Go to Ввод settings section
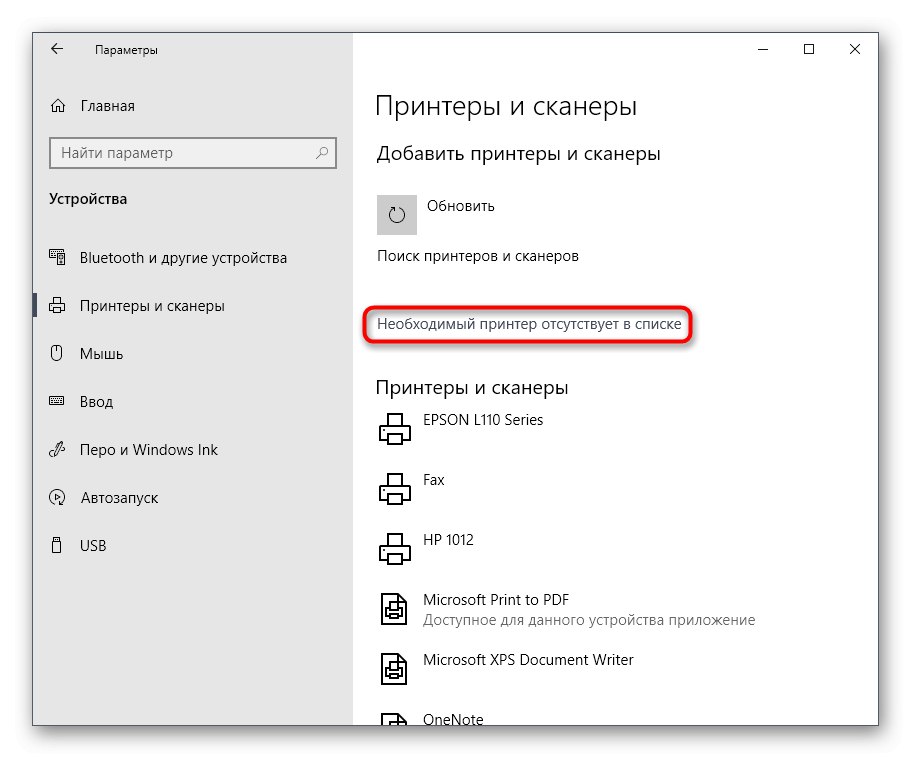Image resolution: width=911 pixels, height=758 pixels. point(96,402)
